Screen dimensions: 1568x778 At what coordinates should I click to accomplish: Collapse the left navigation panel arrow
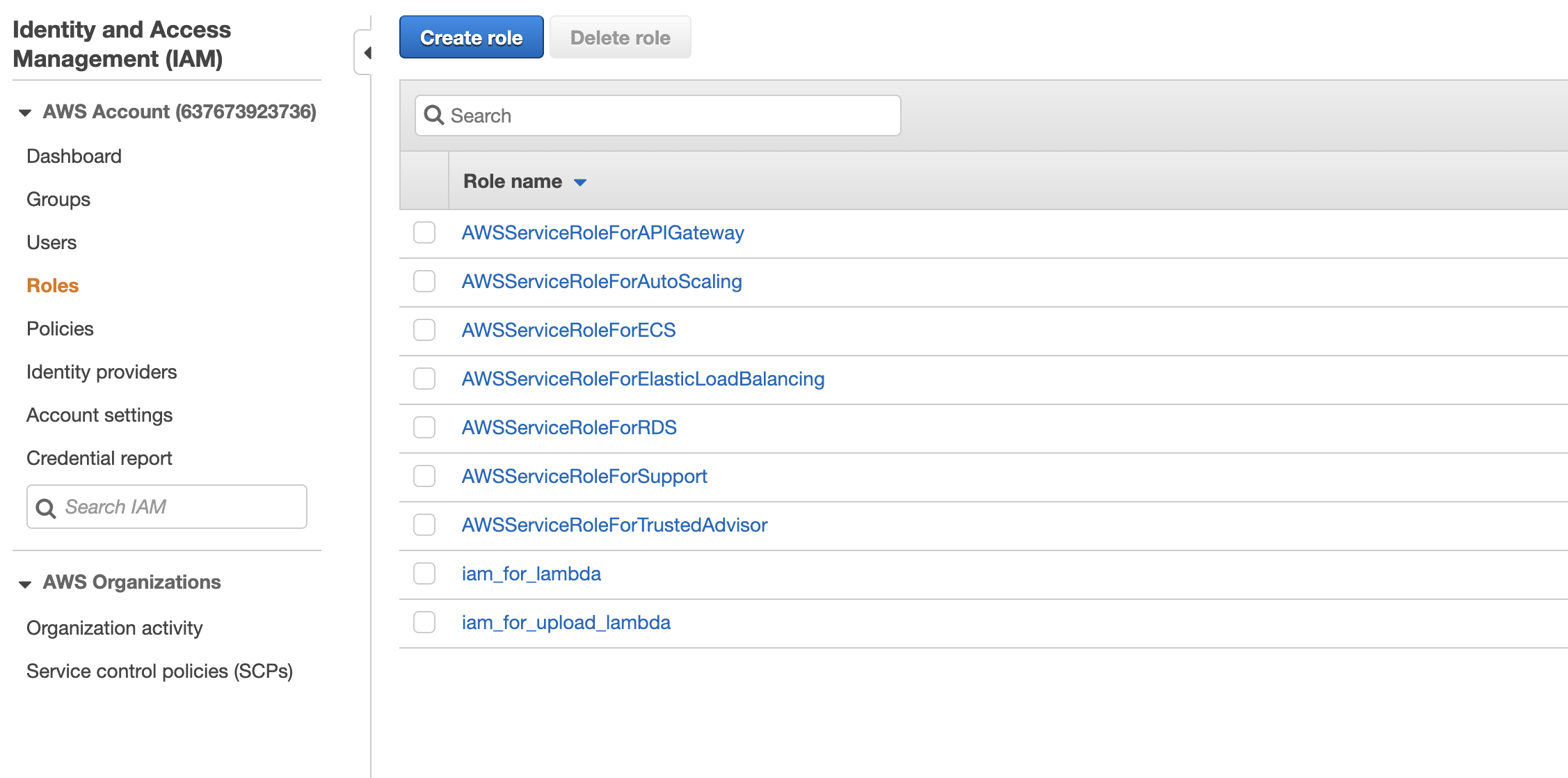368,53
